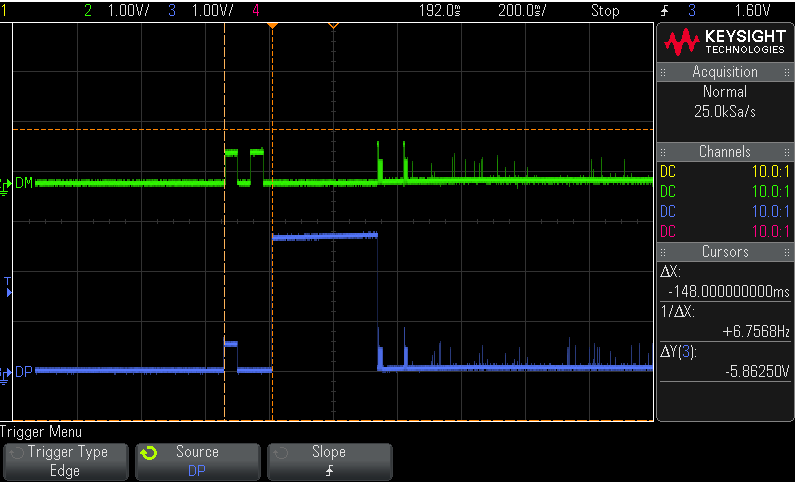
Task: Click the rising slope icon on Slope softkey
Action: point(330,471)
